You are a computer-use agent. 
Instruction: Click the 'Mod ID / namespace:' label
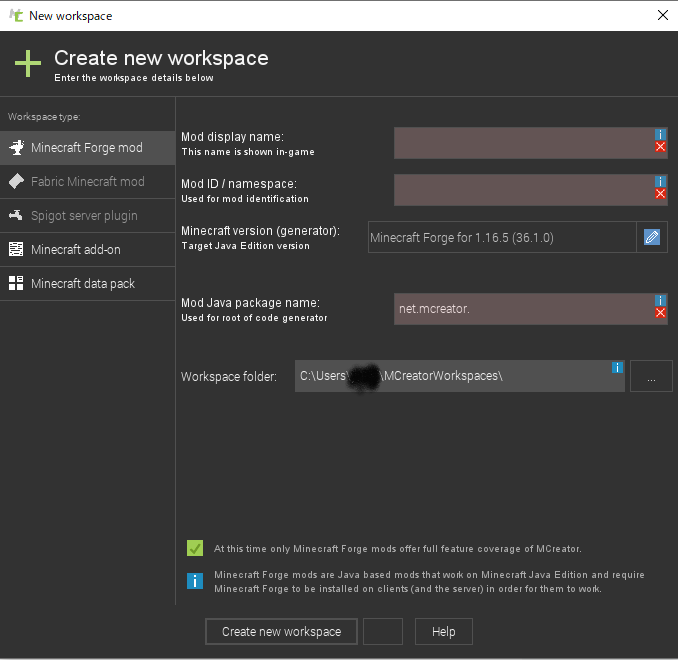pos(239,184)
